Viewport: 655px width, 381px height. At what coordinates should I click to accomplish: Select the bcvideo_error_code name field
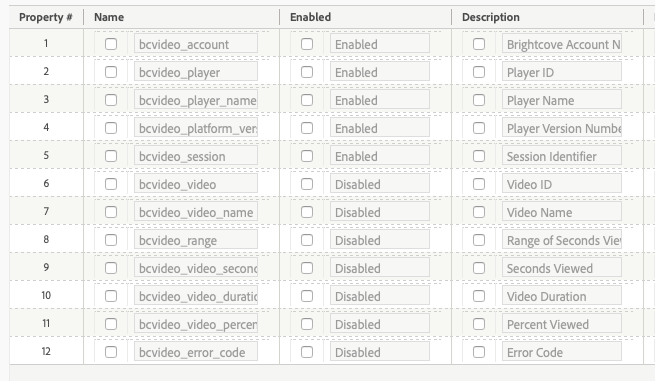pos(196,352)
